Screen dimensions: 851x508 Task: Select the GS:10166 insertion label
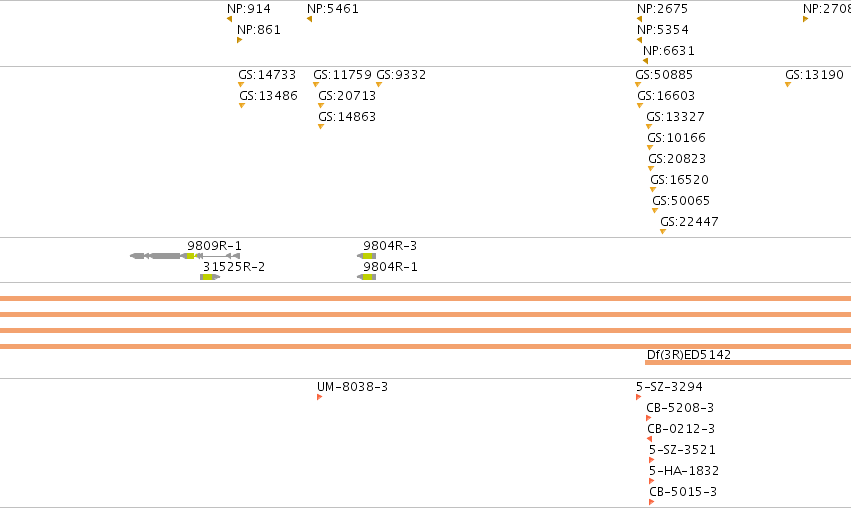[676, 138]
